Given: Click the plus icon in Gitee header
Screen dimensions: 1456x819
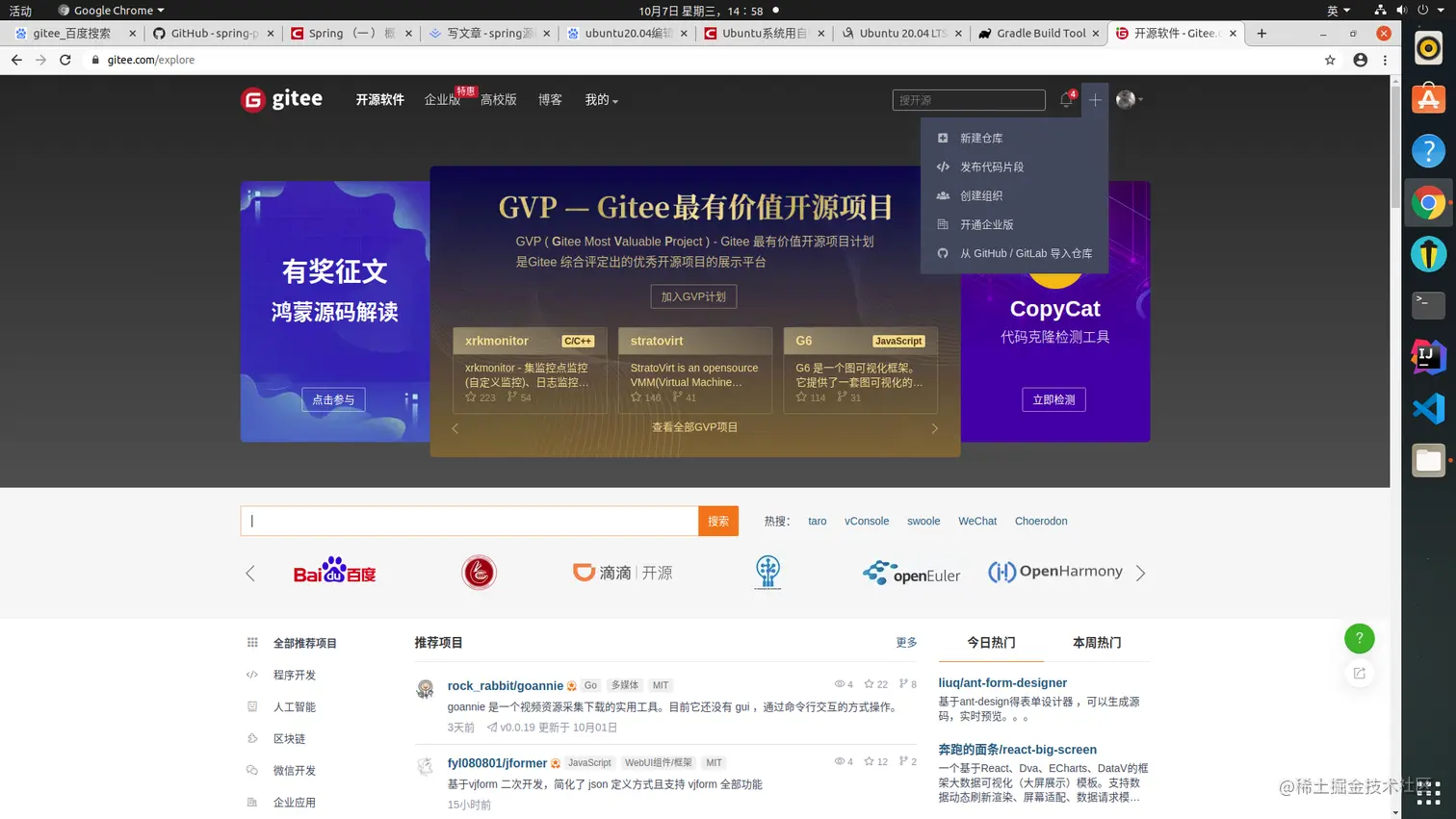Looking at the screenshot, I should click(1095, 99).
